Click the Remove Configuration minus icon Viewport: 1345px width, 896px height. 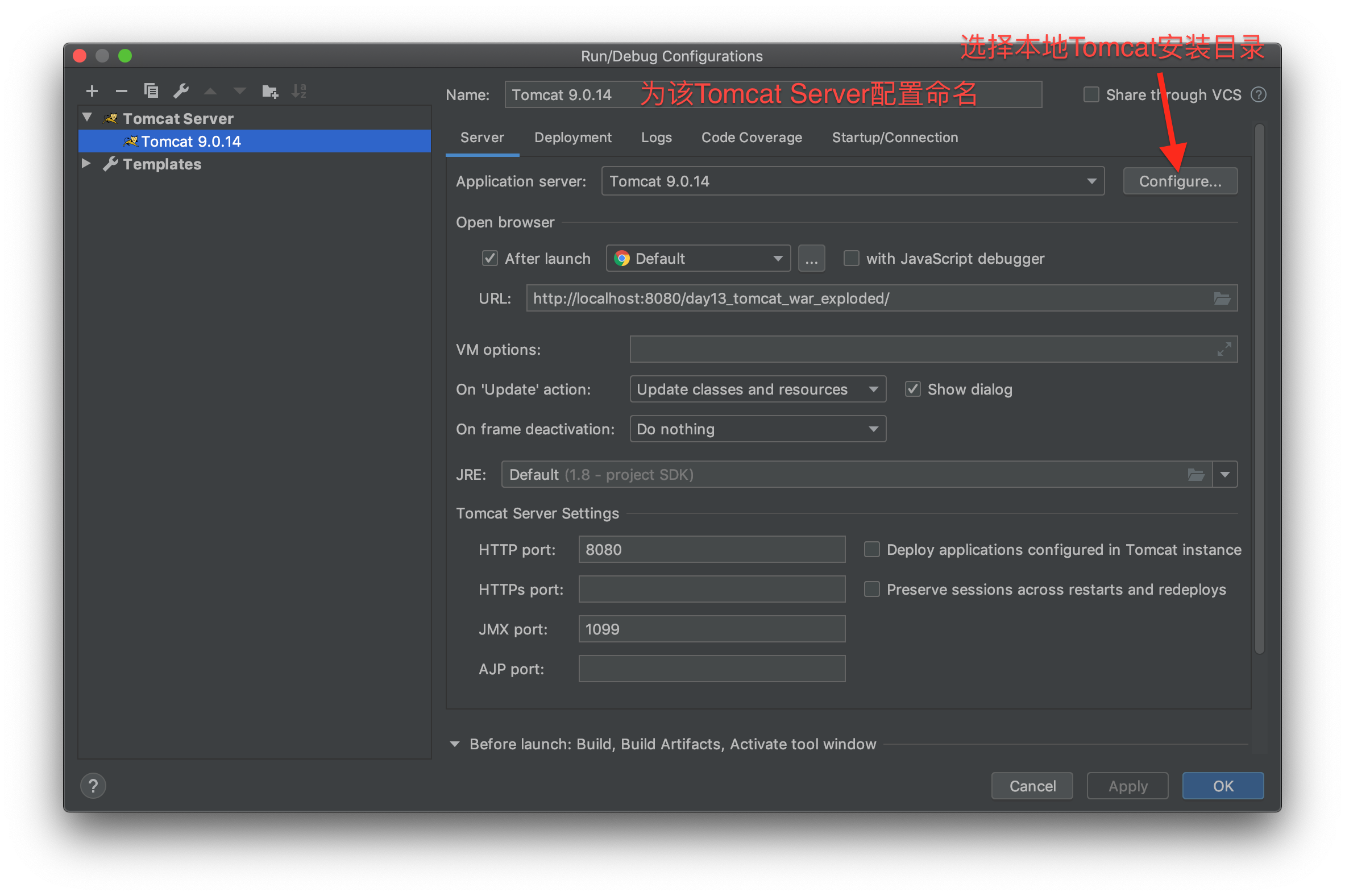[x=121, y=91]
